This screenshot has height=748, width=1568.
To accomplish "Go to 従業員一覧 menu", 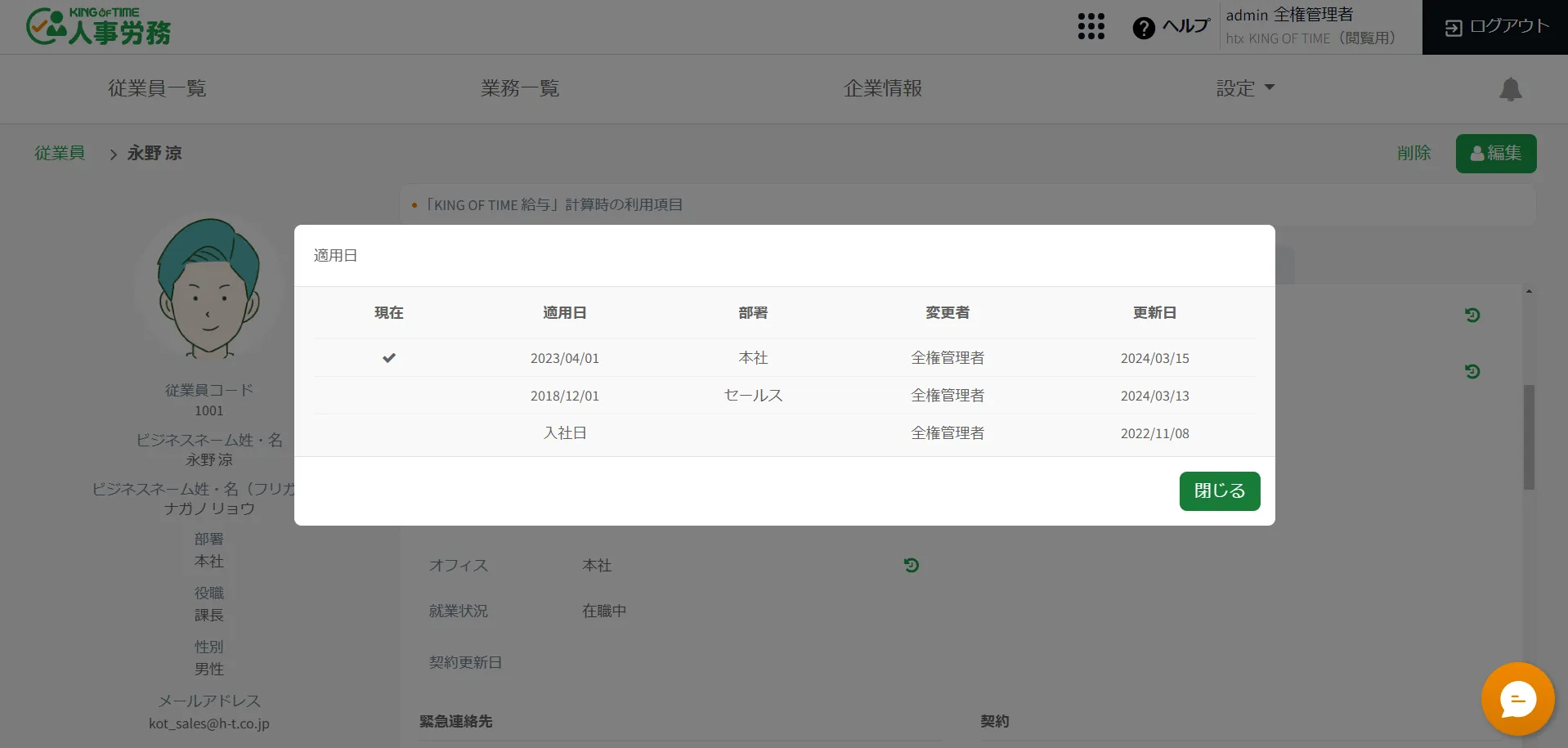I will click(157, 88).
